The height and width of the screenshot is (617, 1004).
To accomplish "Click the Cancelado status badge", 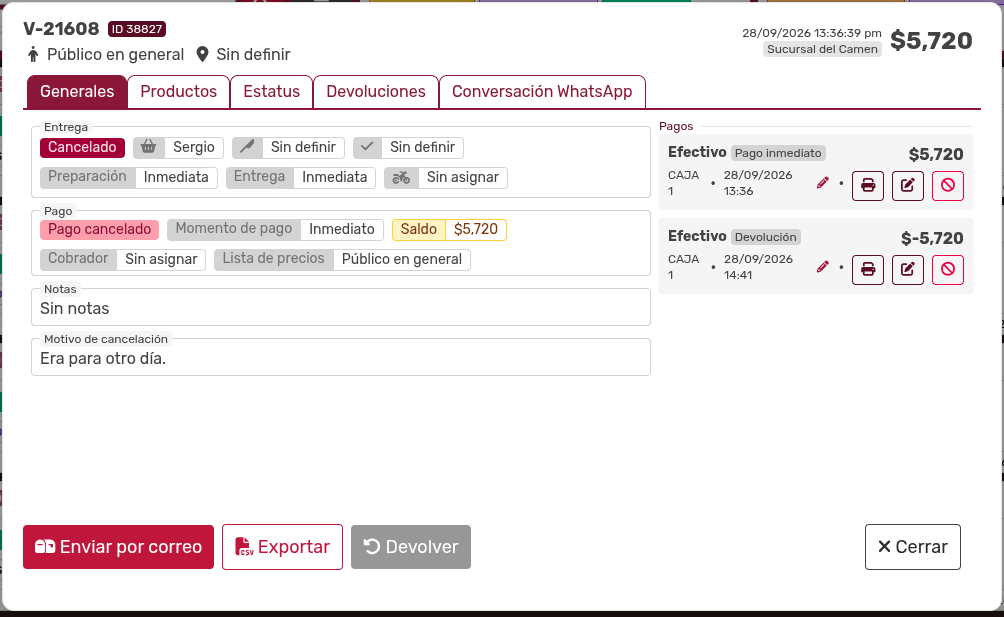I will pos(82,147).
